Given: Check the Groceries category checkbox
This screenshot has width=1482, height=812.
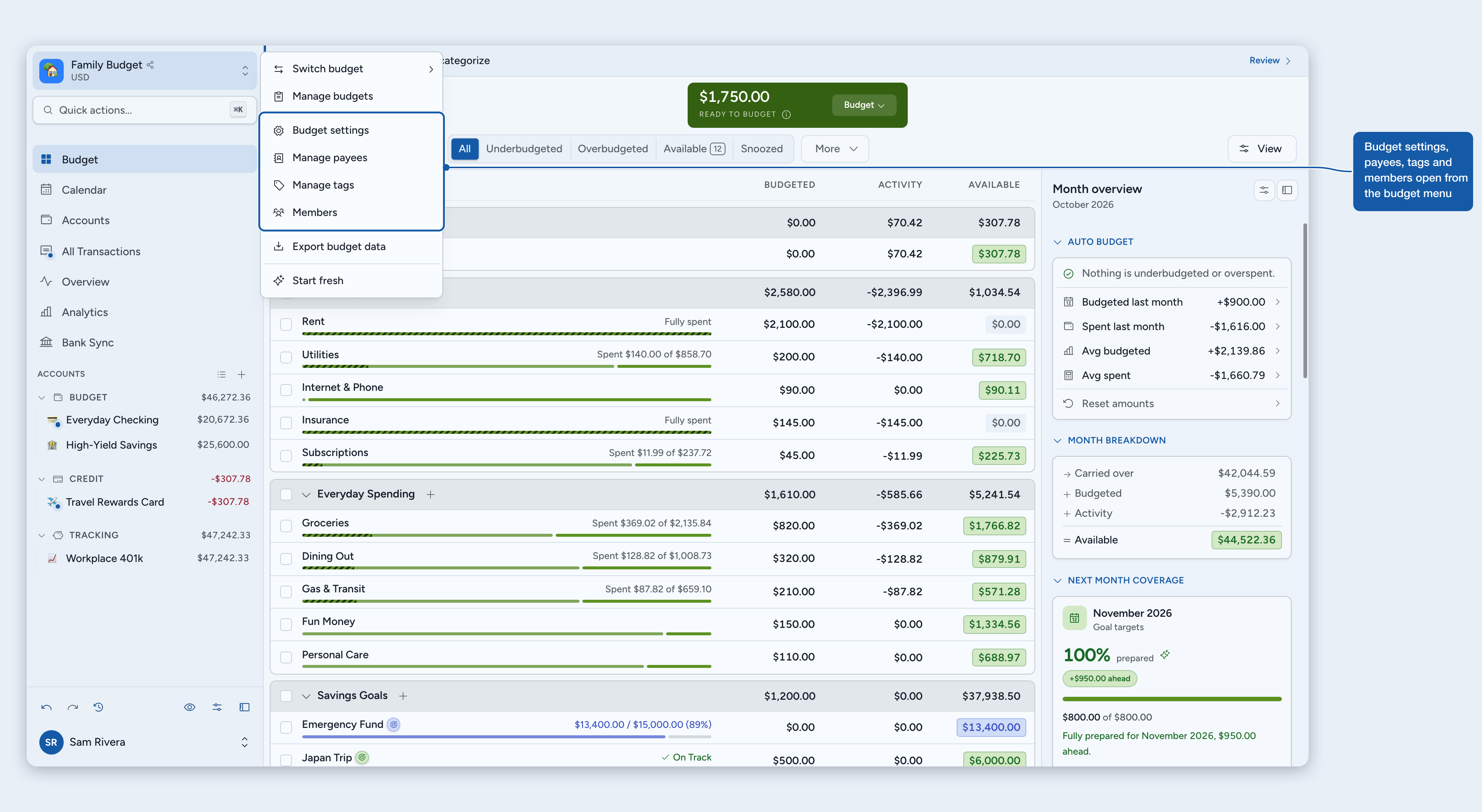Looking at the screenshot, I should coord(286,526).
